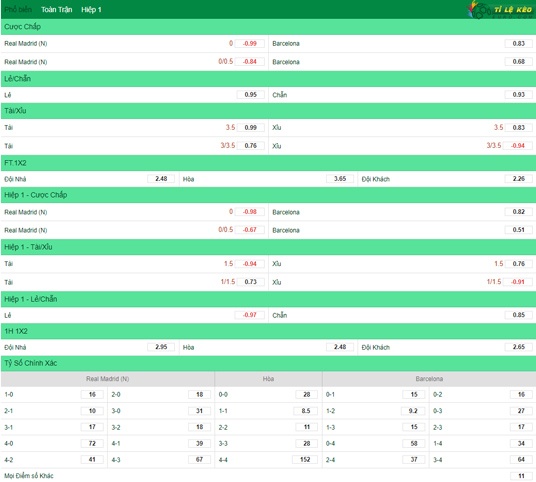536x482 pixels.
Task: Select Xỉu 3/3.5 odds -0.94
Action: point(518,145)
